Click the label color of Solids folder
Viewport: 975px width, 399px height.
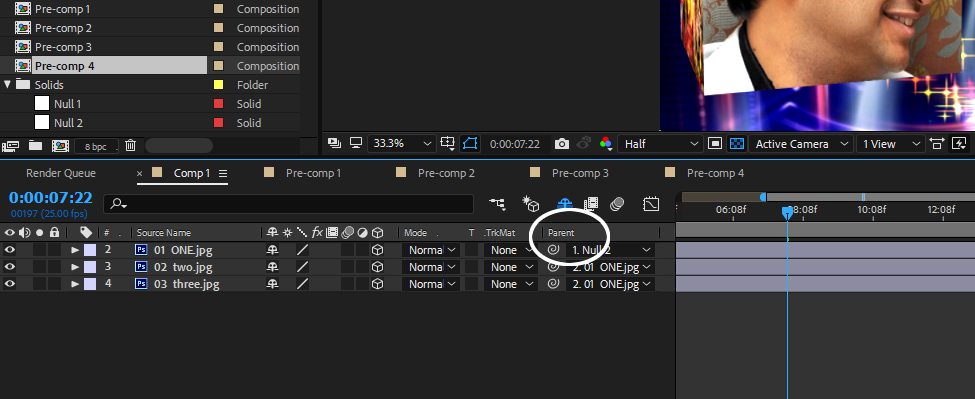coord(218,85)
